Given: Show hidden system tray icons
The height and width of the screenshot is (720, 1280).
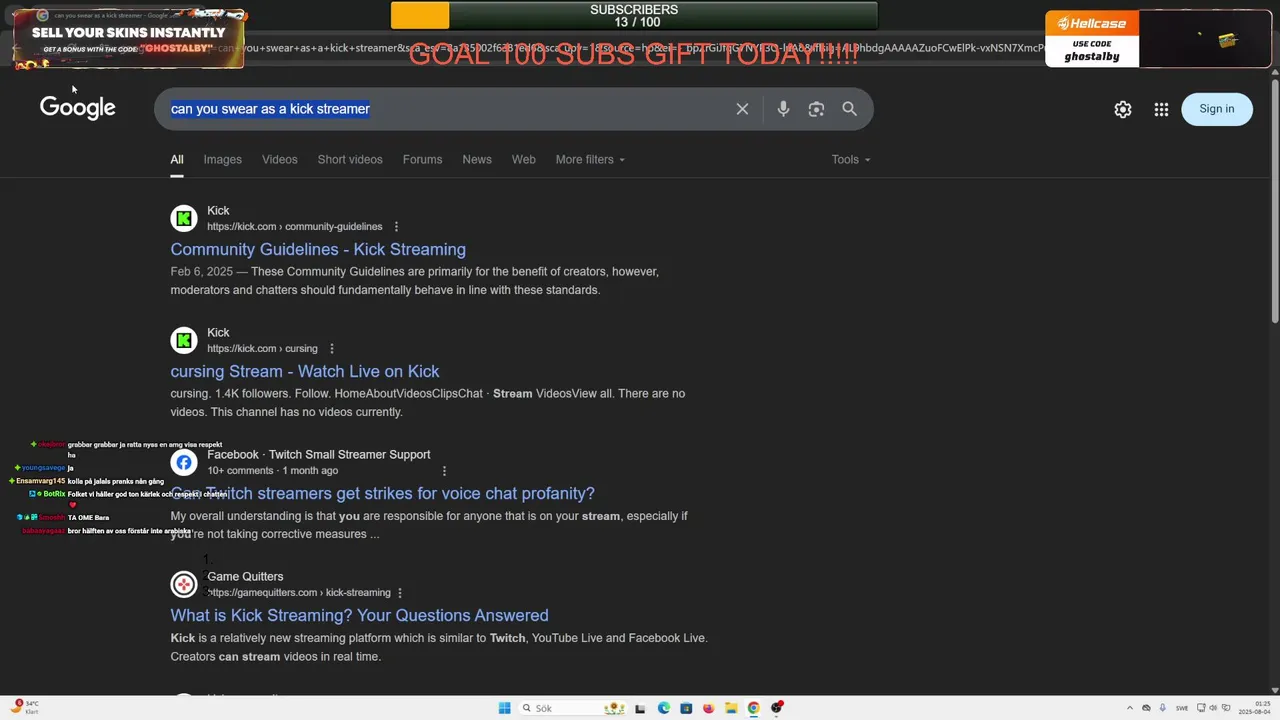Looking at the screenshot, I should pos(1129,708).
